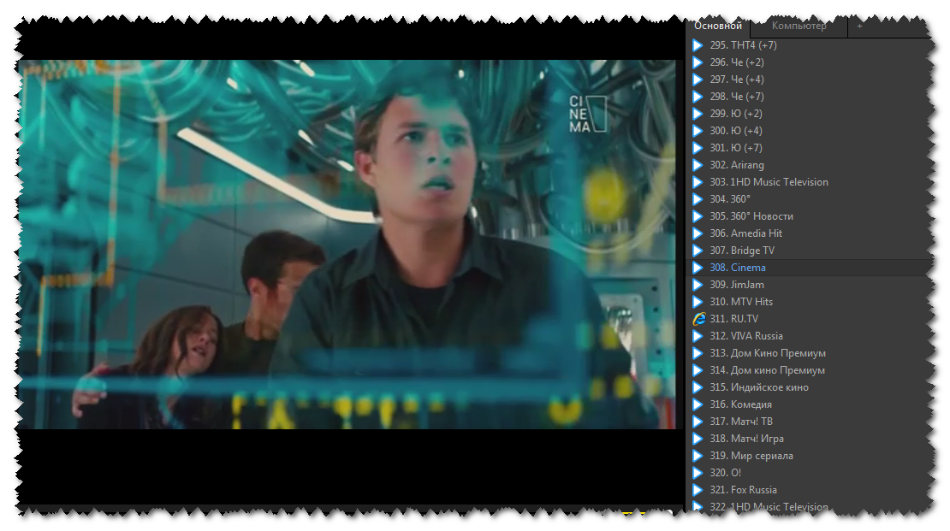The image size is (950, 531).
Task: Click play icon next to 310. MTV Hits
Action: pos(698,302)
